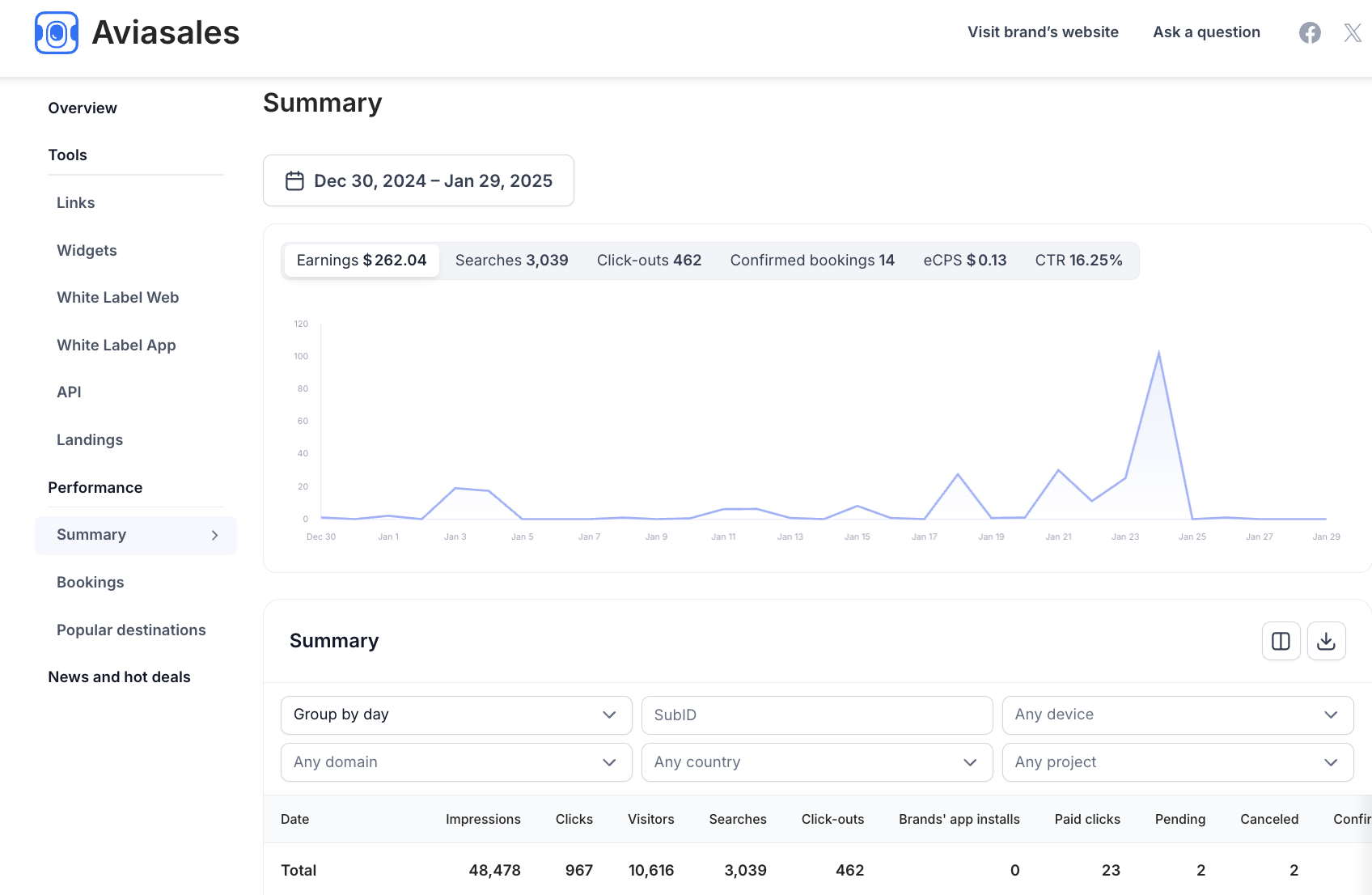Click the Canceled column header
Screen dimensions: 1372x895
[1269, 820]
